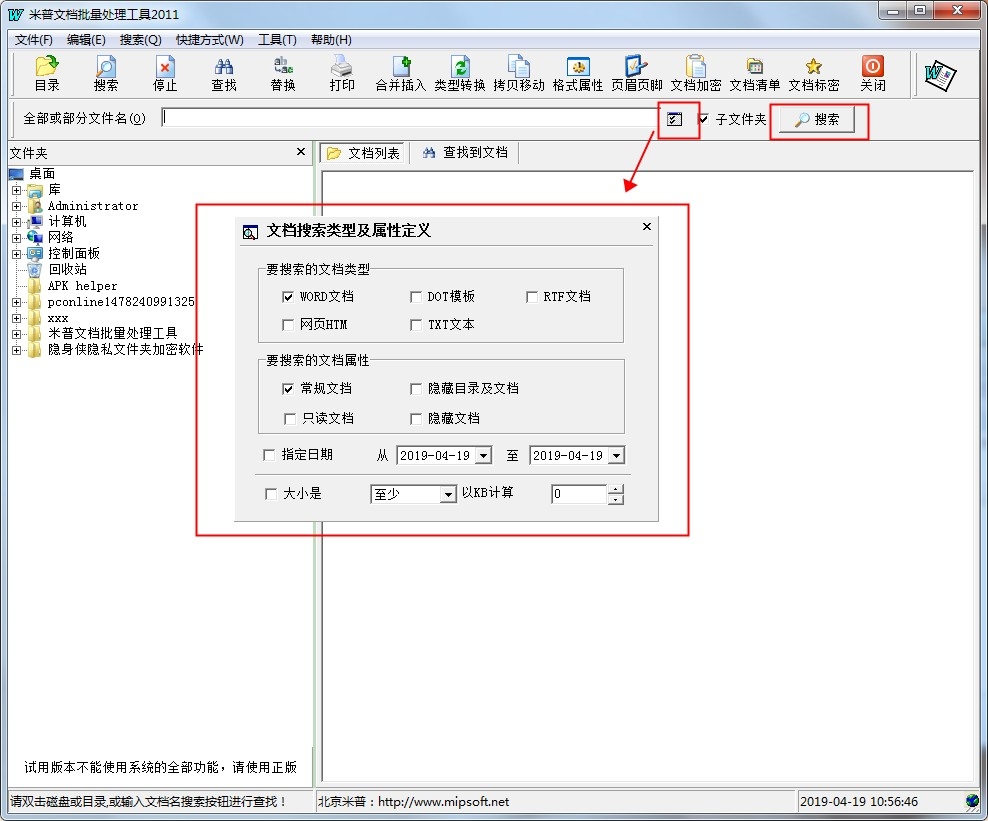The width and height of the screenshot is (988, 821).
Task: Open the 文档清单 document list tool
Action: pyautogui.click(x=755, y=74)
